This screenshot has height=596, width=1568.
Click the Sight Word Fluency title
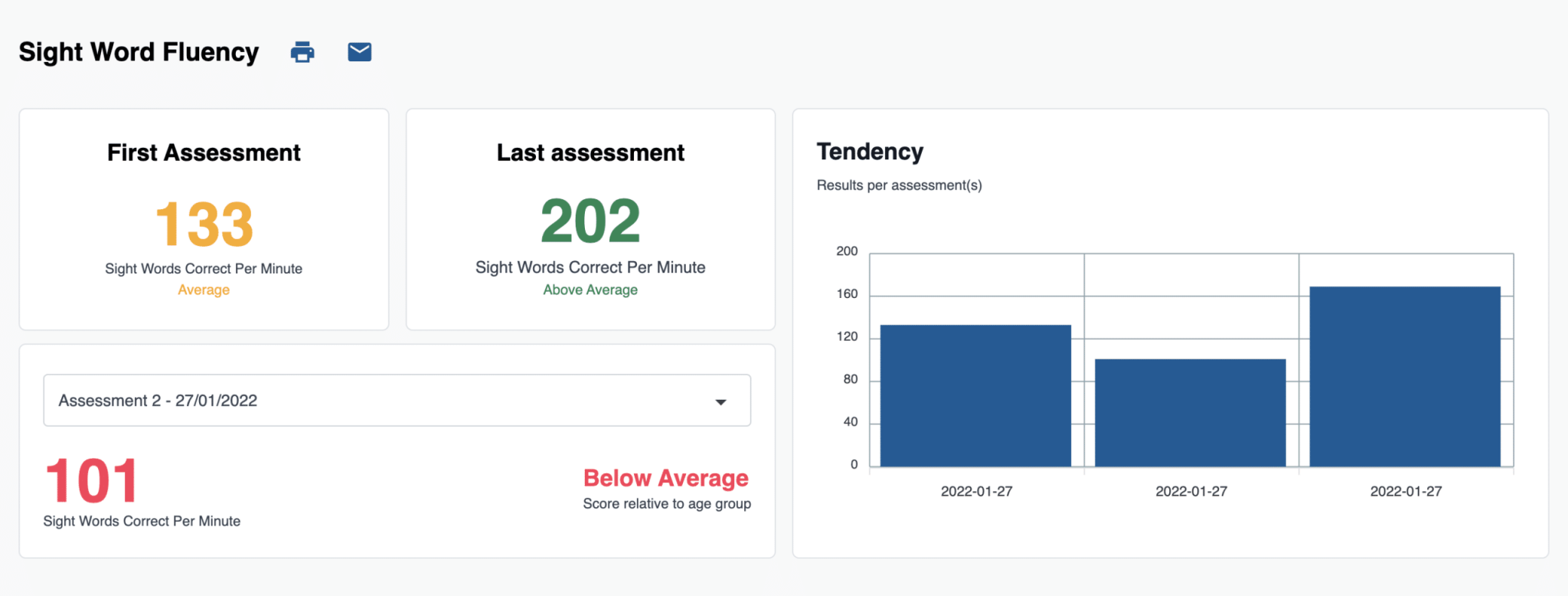pos(139,52)
